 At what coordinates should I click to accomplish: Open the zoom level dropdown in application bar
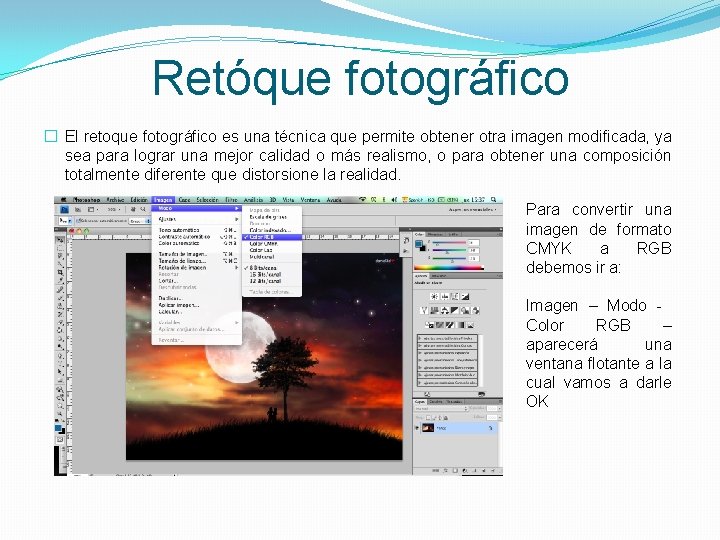click(x=113, y=209)
